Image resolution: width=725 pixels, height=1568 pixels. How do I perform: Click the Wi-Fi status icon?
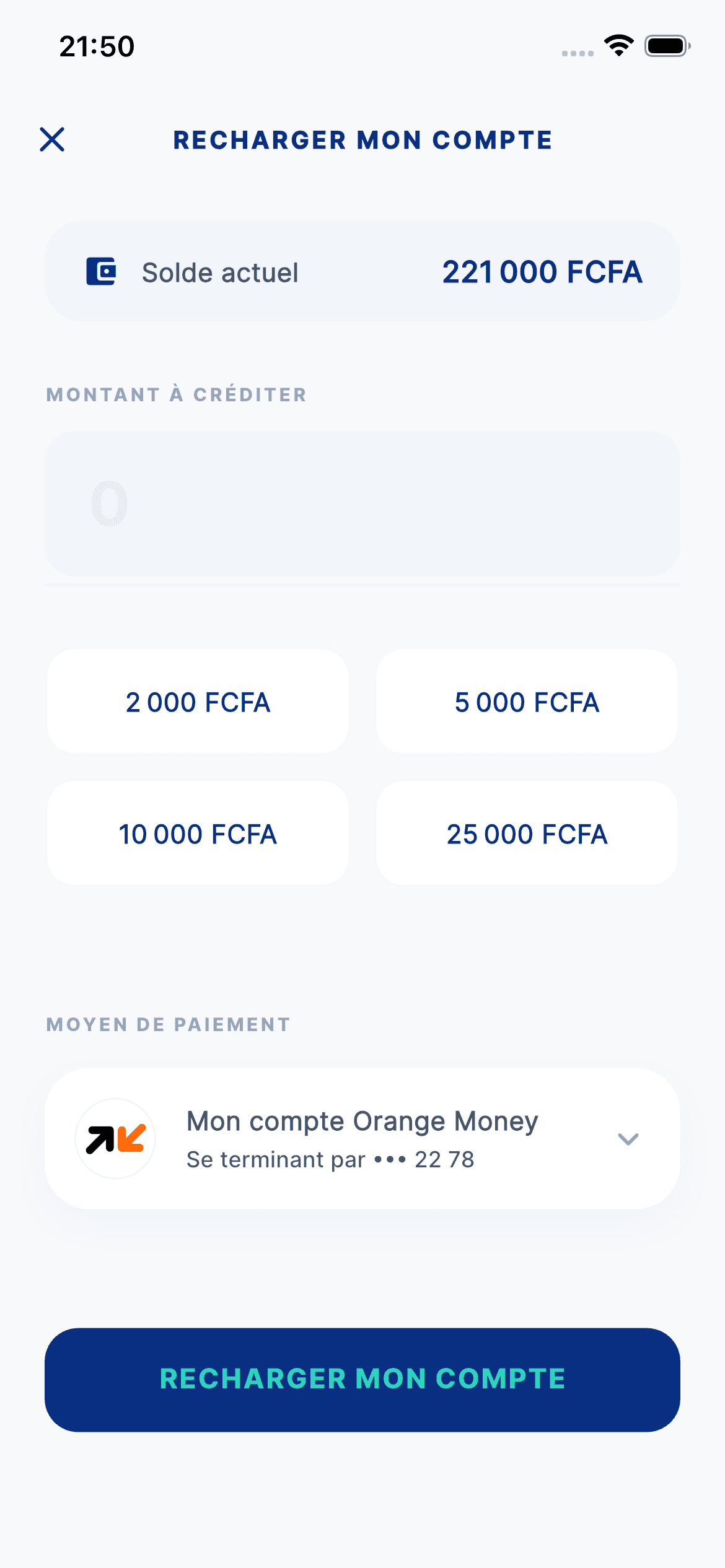click(618, 46)
